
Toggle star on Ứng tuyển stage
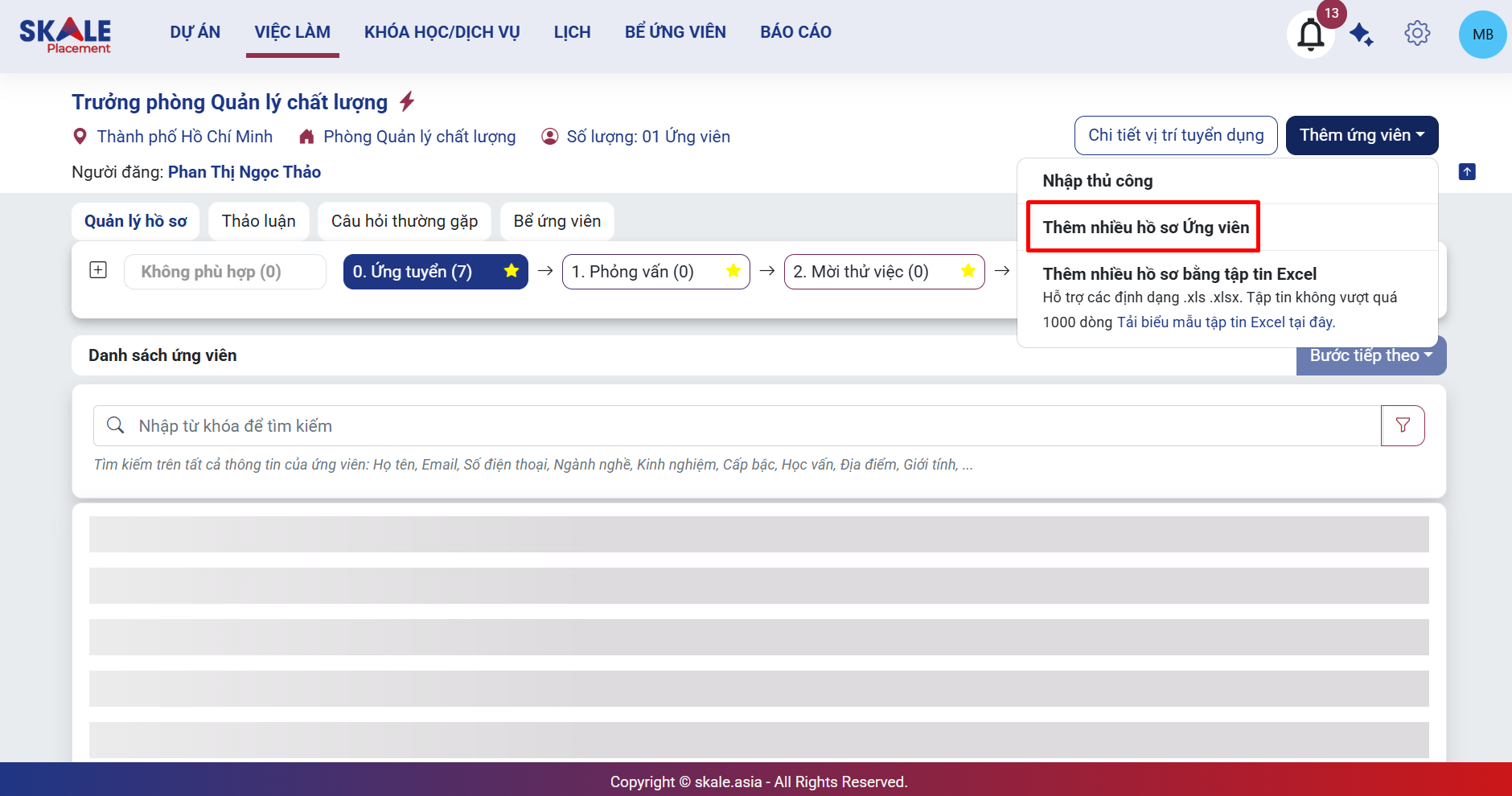pos(511,271)
